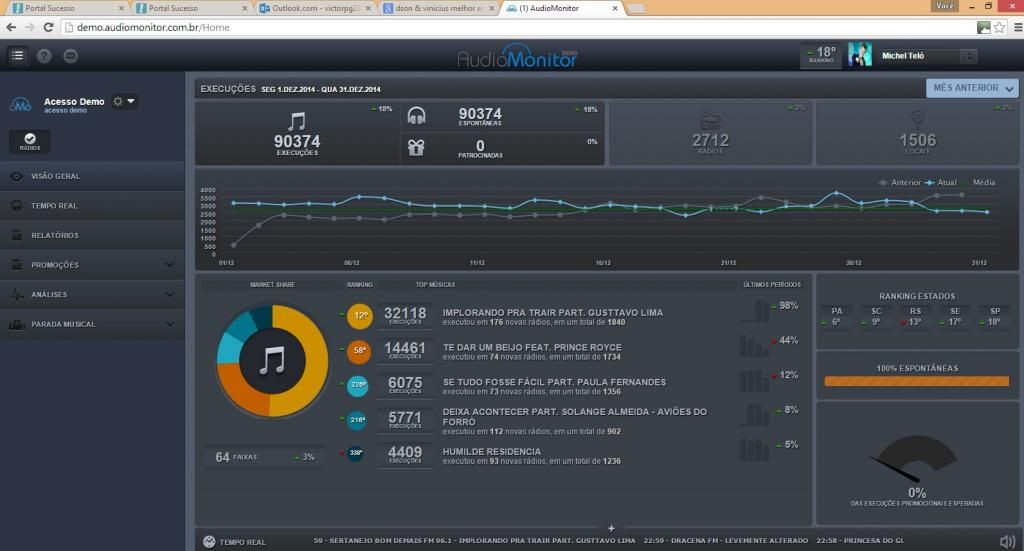Click the market share donut chart
This screenshot has height=551, width=1024.
tap(271, 359)
